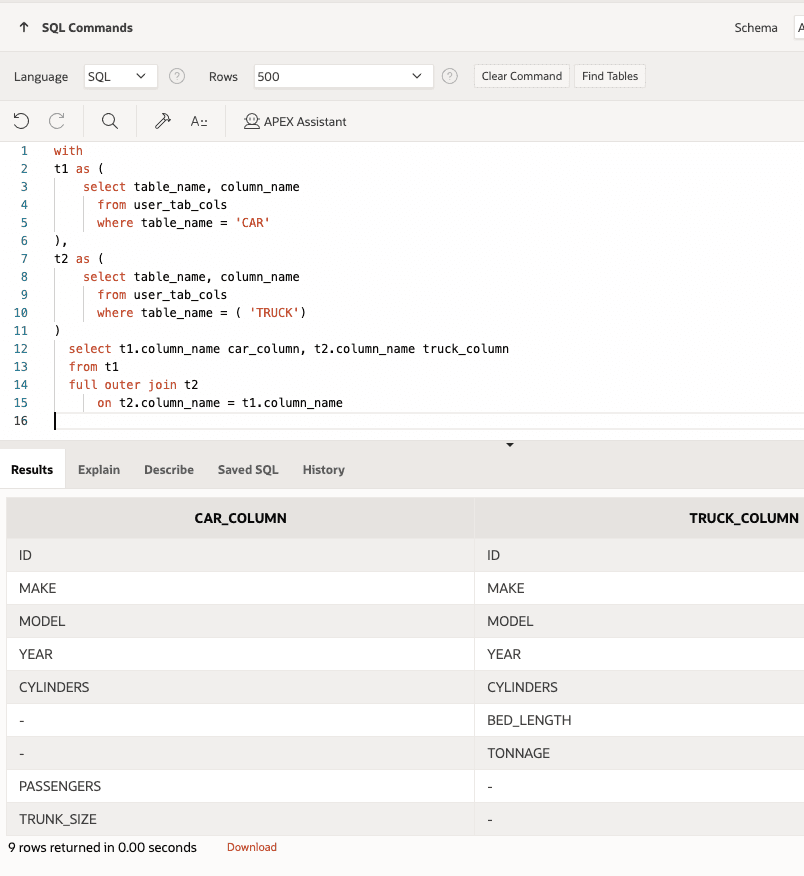Open the Language dropdown showing SQL

pyautogui.click(x=120, y=76)
